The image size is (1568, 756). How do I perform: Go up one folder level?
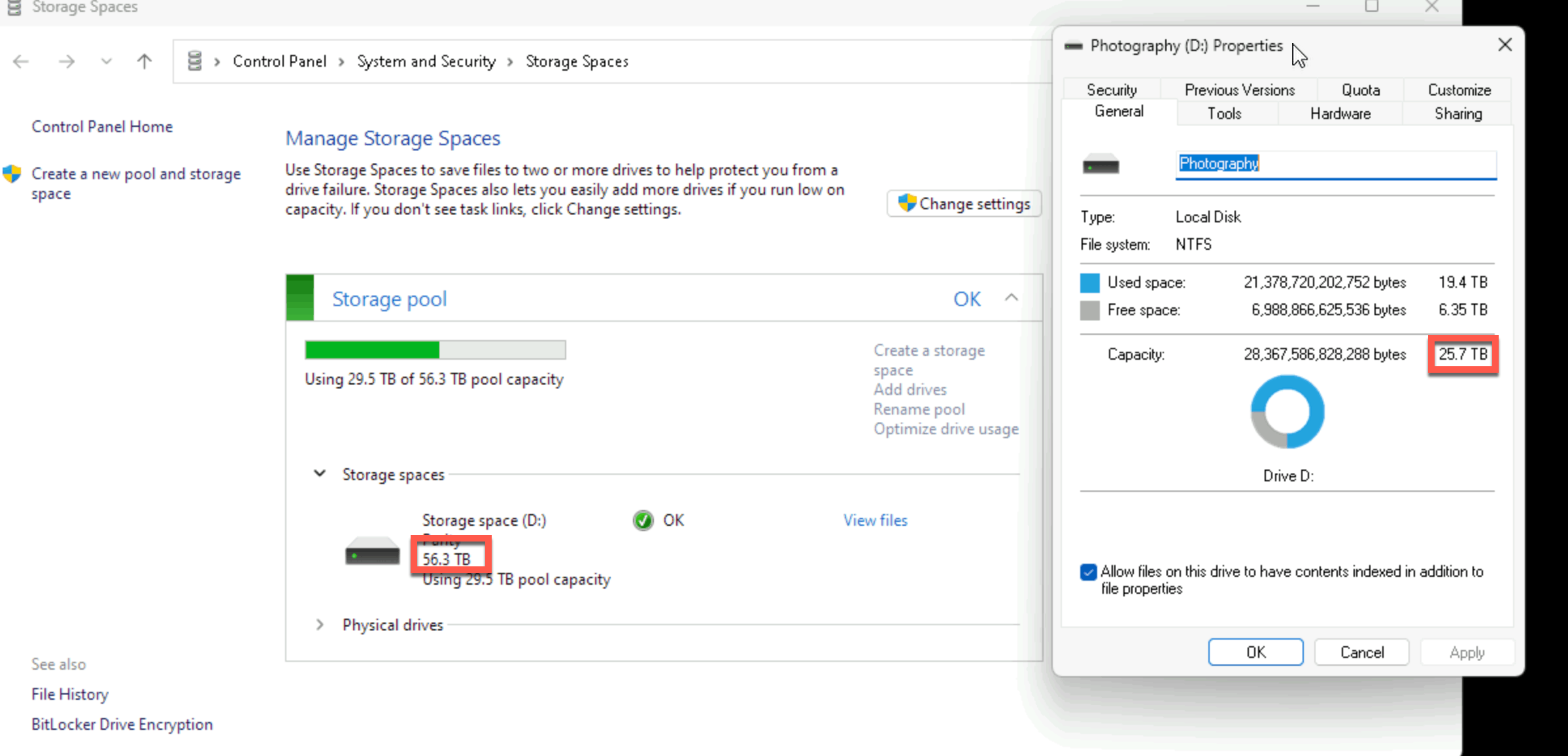click(145, 61)
